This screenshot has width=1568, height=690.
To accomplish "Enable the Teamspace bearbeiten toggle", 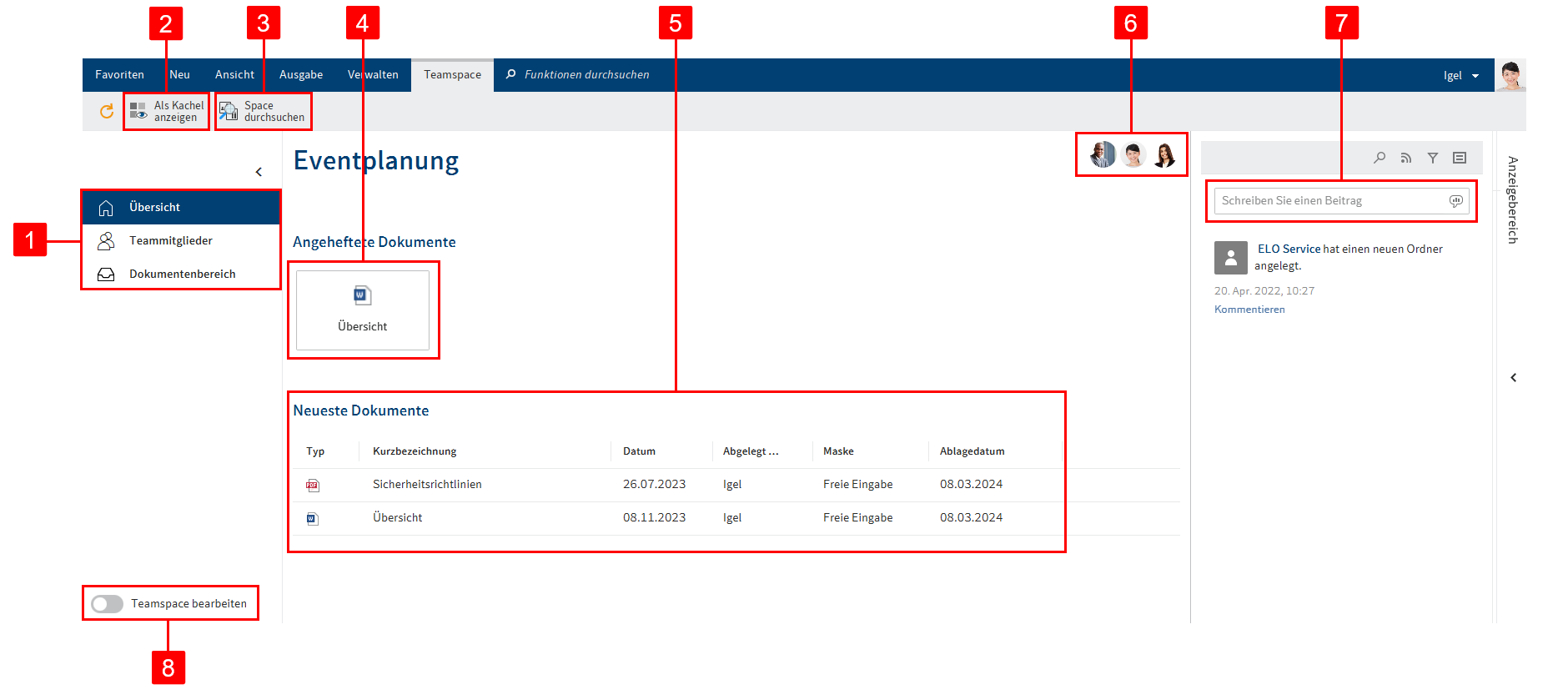I will (108, 604).
